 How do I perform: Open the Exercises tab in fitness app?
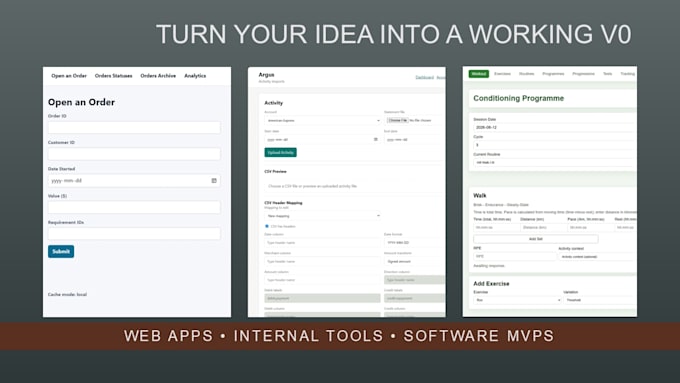[x=503, y=74]
